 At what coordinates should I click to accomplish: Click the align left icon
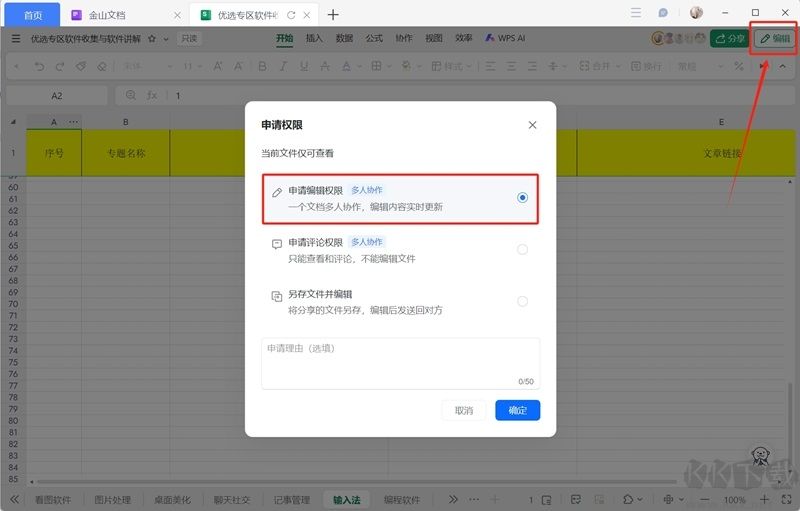[x=490, y=66]
